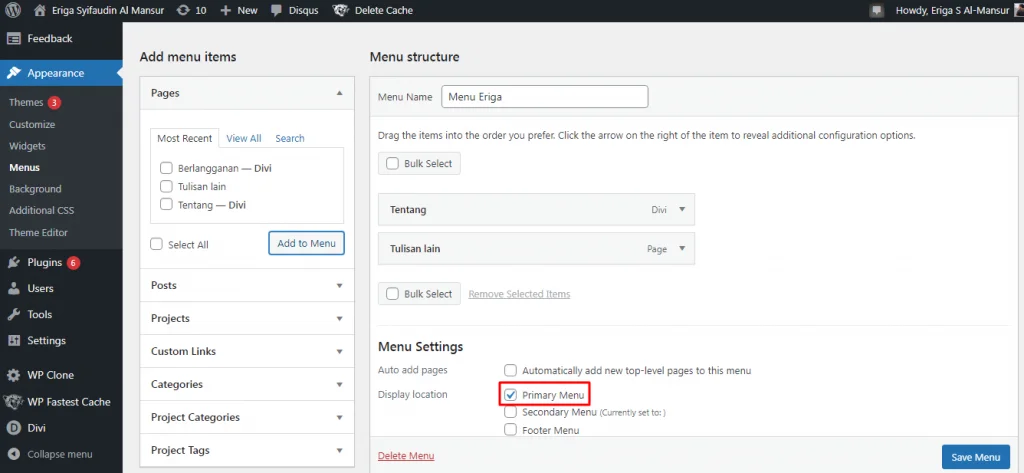
Task: Open Additional CSS in the sidebar
Action: pos(42,210)
